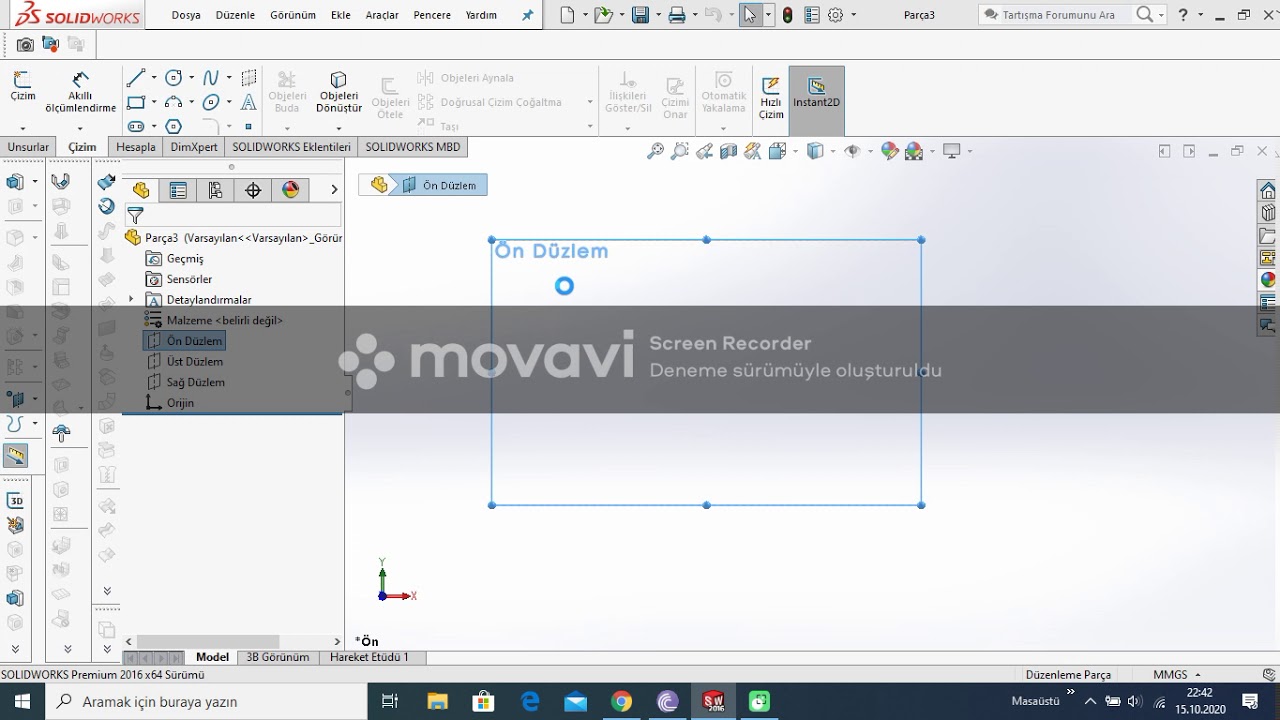Expand the manager tabs right arrow

pos(334,190)
